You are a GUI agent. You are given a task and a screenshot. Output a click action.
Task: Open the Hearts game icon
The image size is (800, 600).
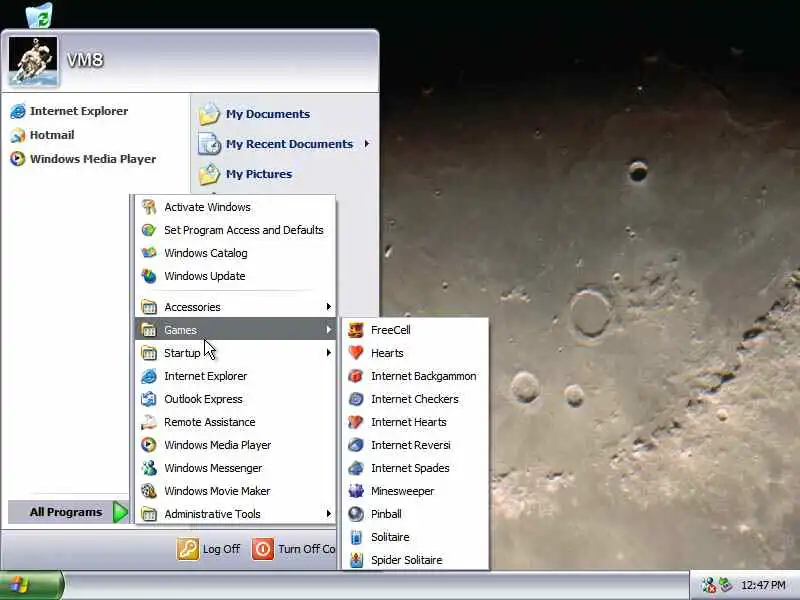point(356,353)
